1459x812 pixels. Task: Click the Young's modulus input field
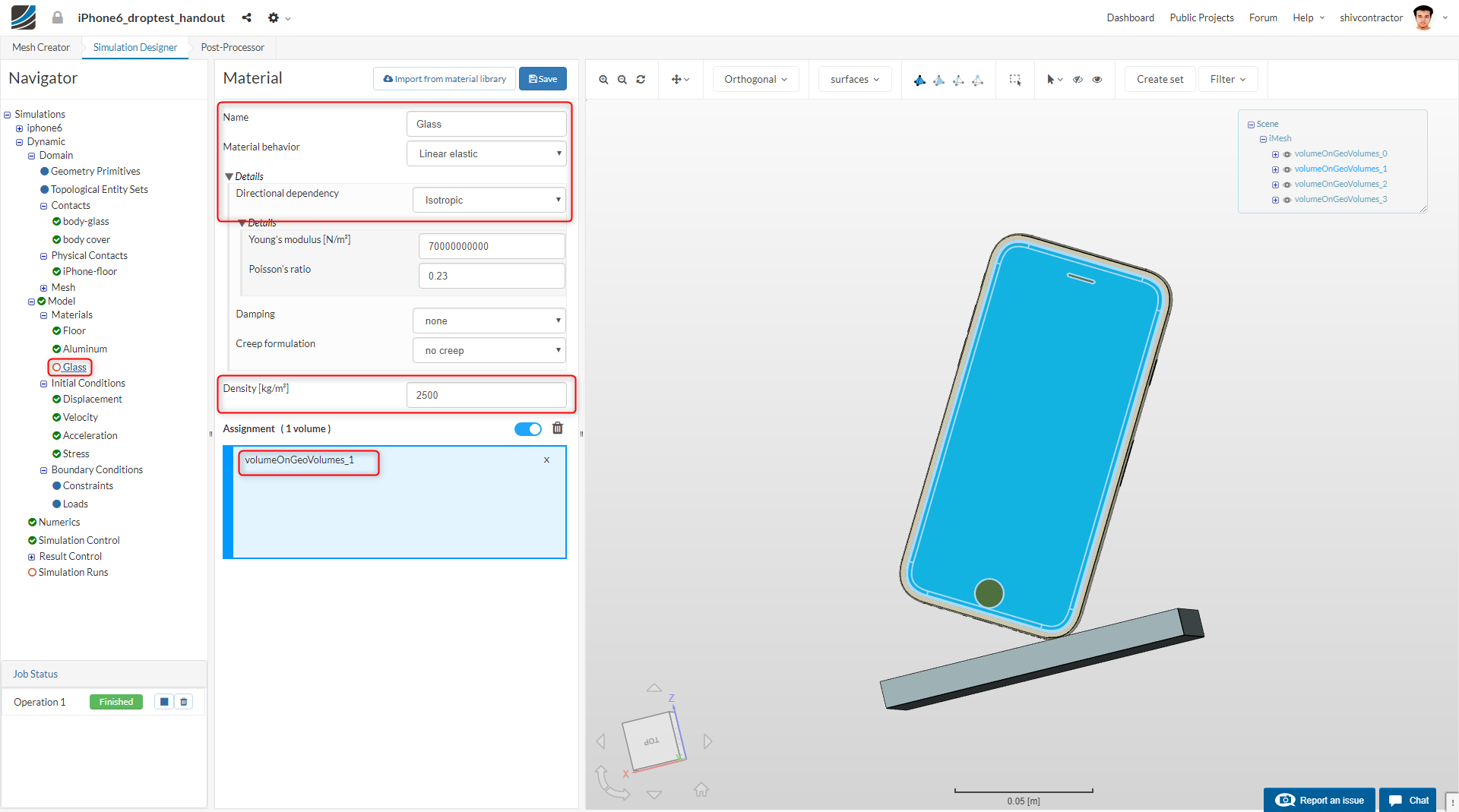point(492,246)
